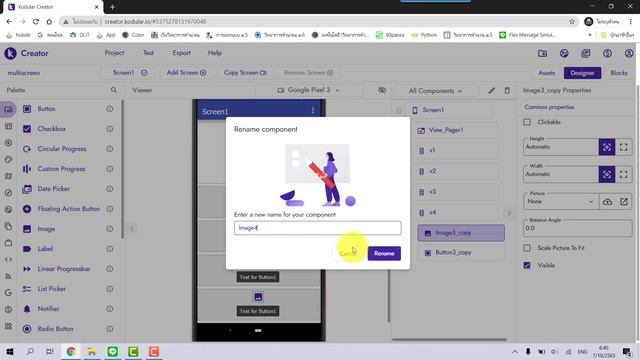The width and height of the screenshot is (640, 360).
Task: Click the Kodular Creator logo
Action: 26,53
